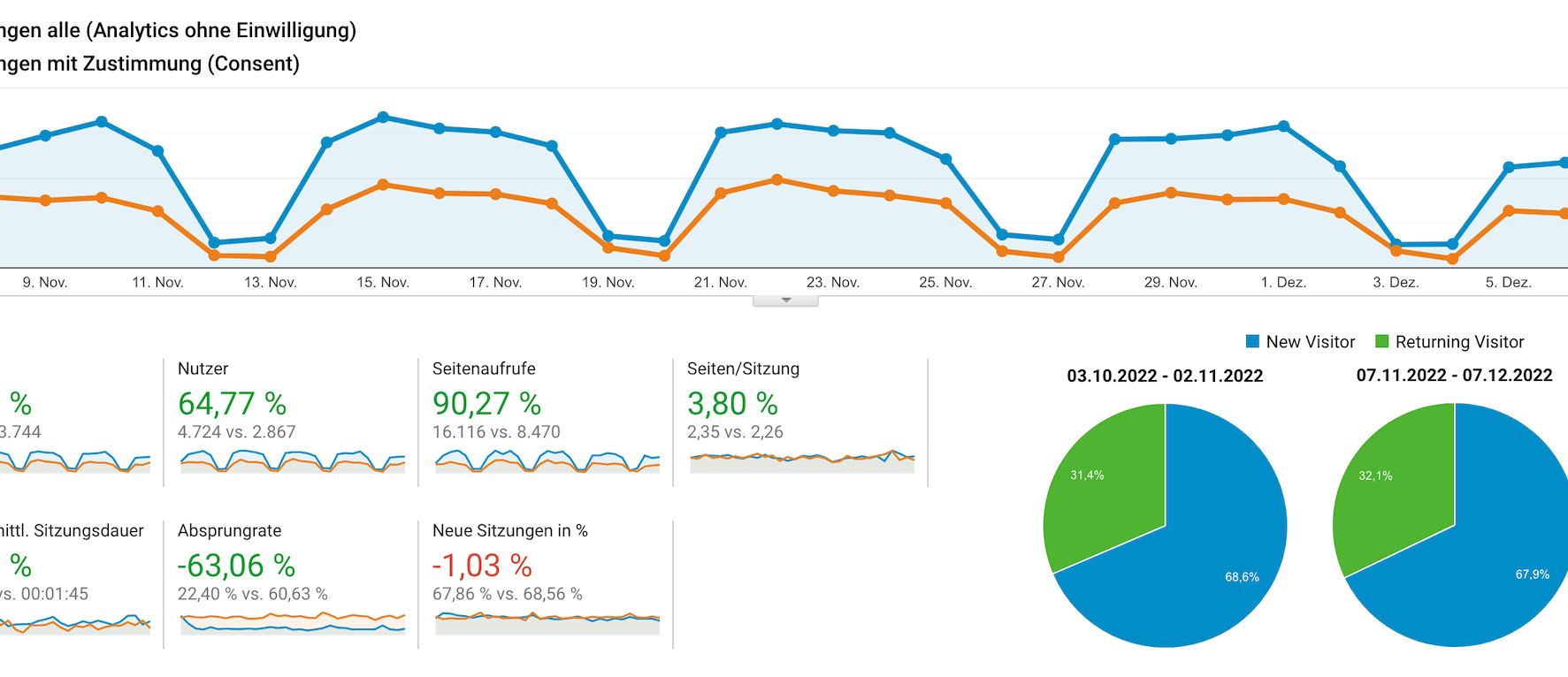Click the Absprungrate sparkline graph
1568x677 pixels.
292,622
